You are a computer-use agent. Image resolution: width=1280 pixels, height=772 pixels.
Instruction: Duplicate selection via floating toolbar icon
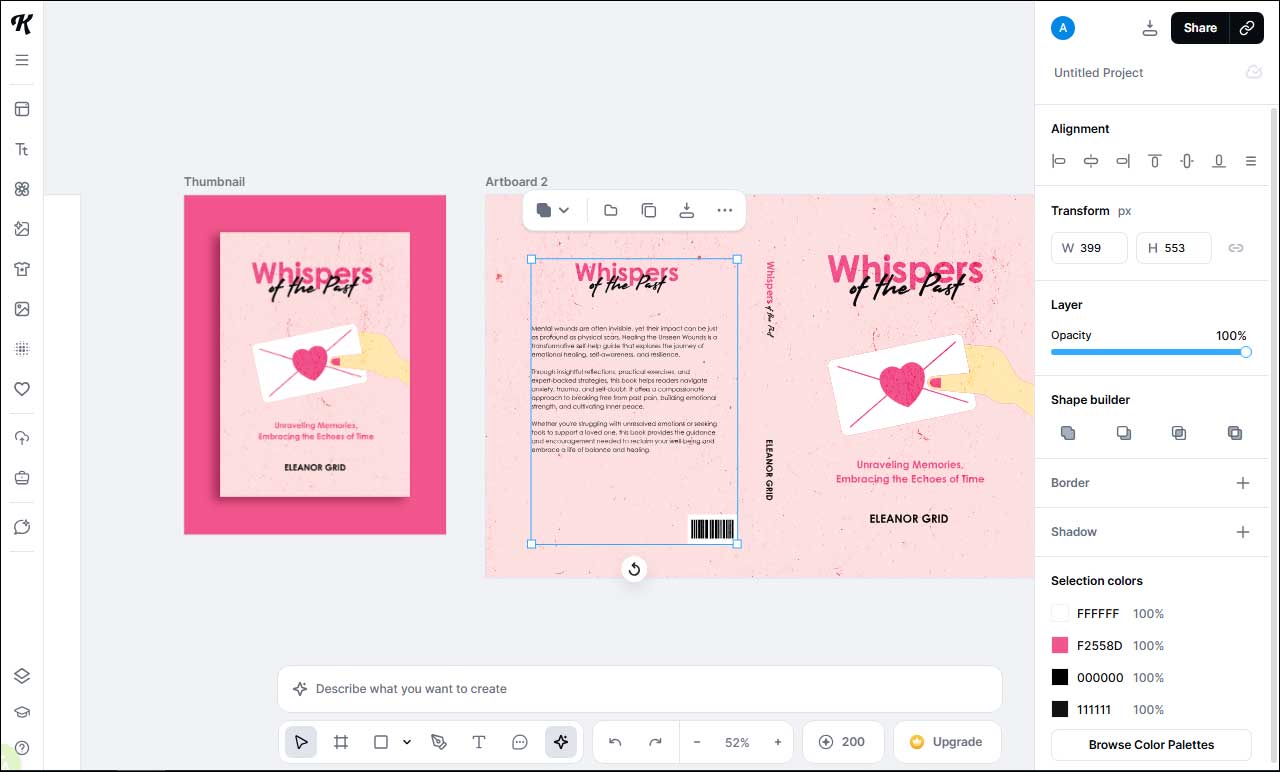[x=648, y=210]
